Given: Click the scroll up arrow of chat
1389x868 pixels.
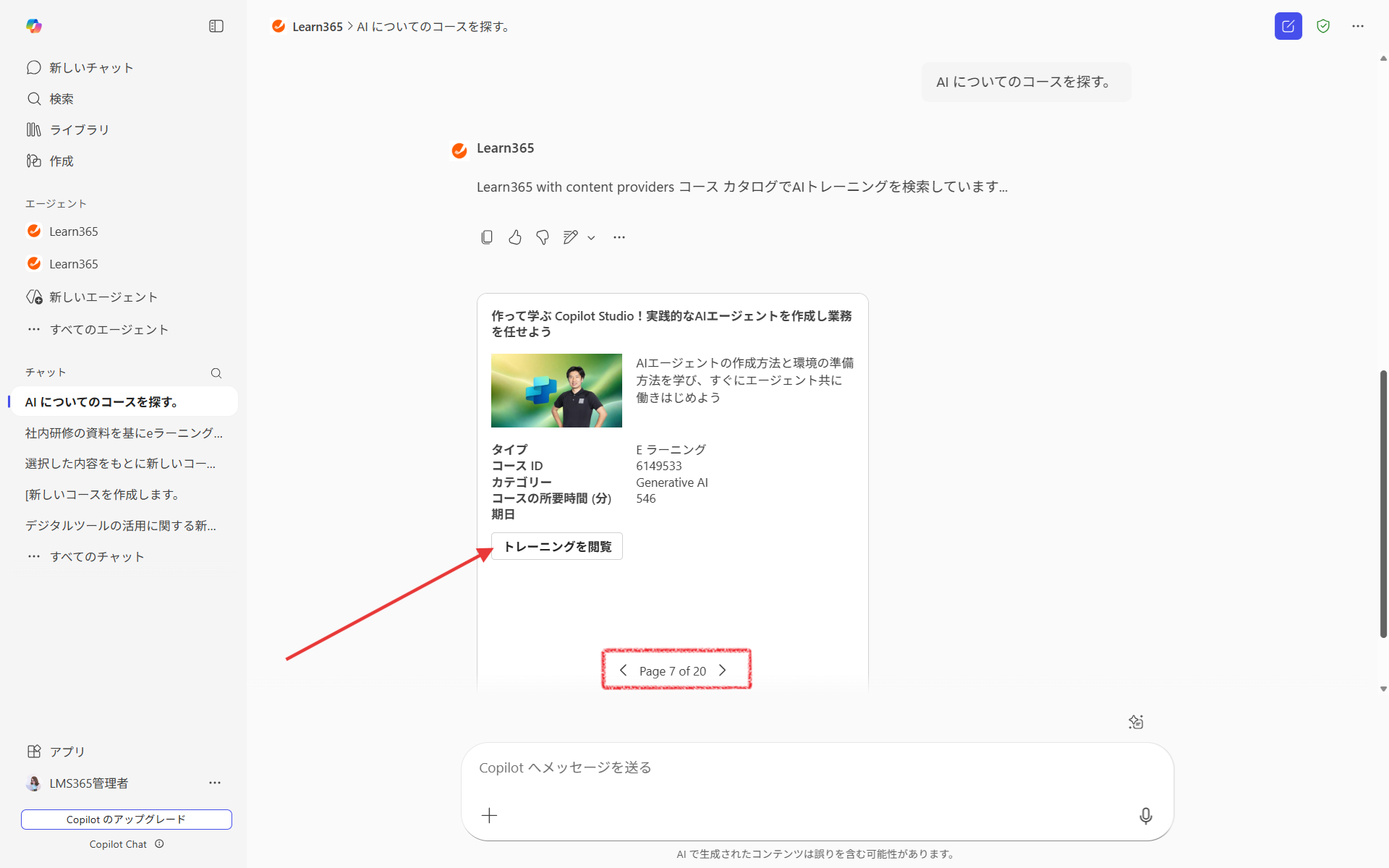Looking at the screenshot, I should pyautogui.click(x=1383, y=59).
